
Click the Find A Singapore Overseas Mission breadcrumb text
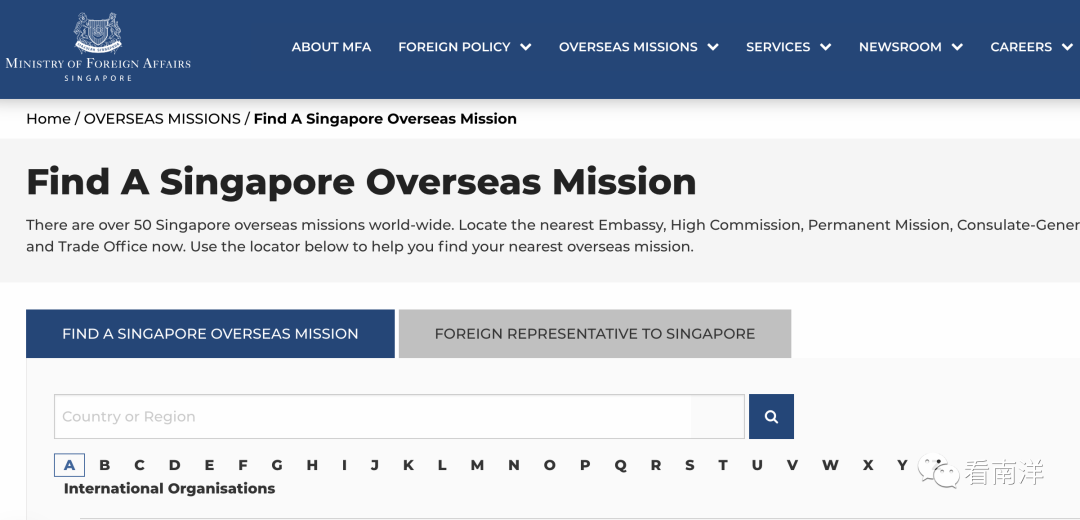click(x=385, y=118)
